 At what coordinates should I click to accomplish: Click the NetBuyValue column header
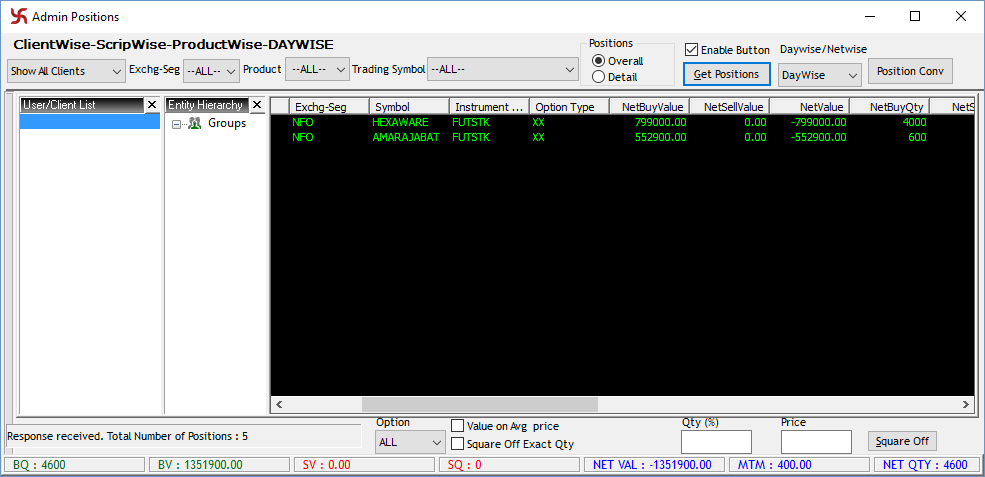(x=650, y=107)
